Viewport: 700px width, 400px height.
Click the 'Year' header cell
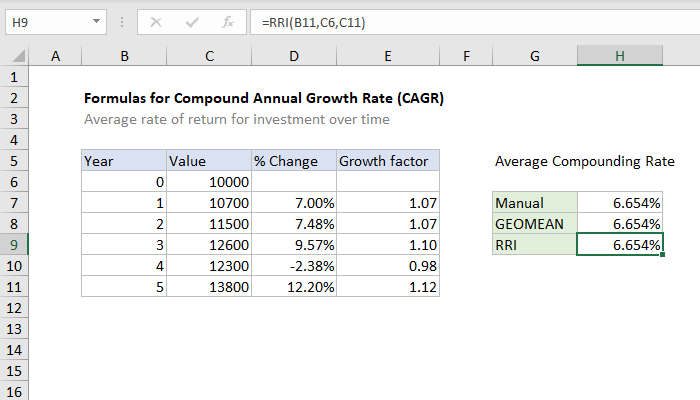pyautogui.click(x=124, y=161)
